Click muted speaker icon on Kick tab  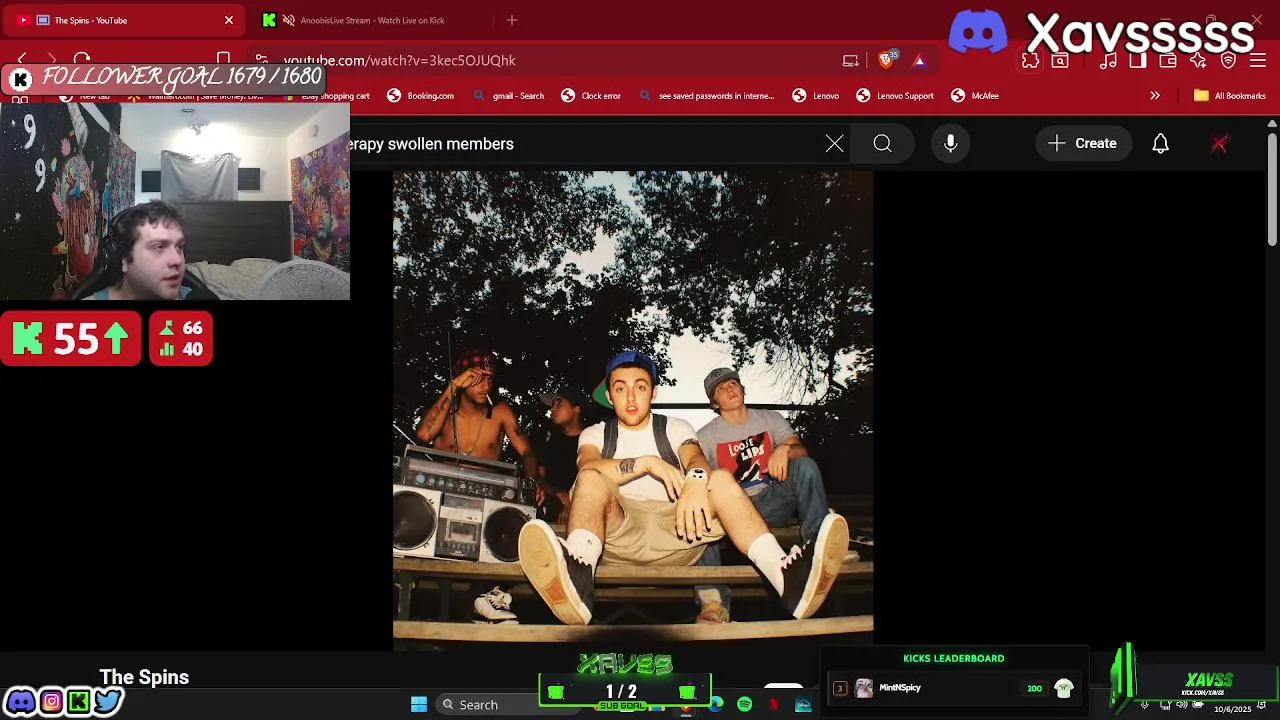(x=289, y=20)
